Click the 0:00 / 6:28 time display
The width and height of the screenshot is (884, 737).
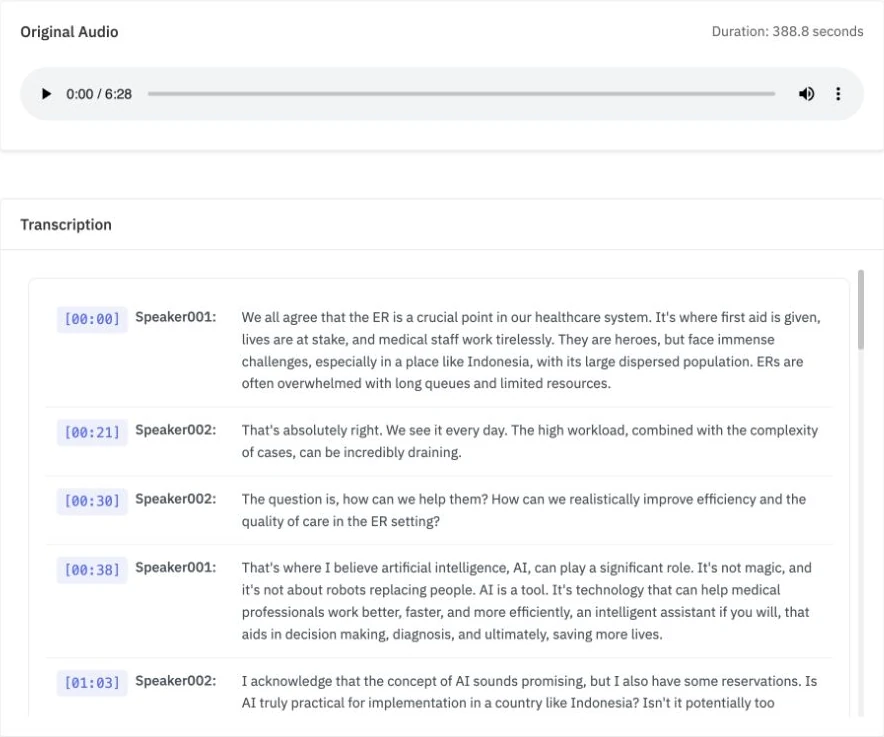click(x=99, y=94)
